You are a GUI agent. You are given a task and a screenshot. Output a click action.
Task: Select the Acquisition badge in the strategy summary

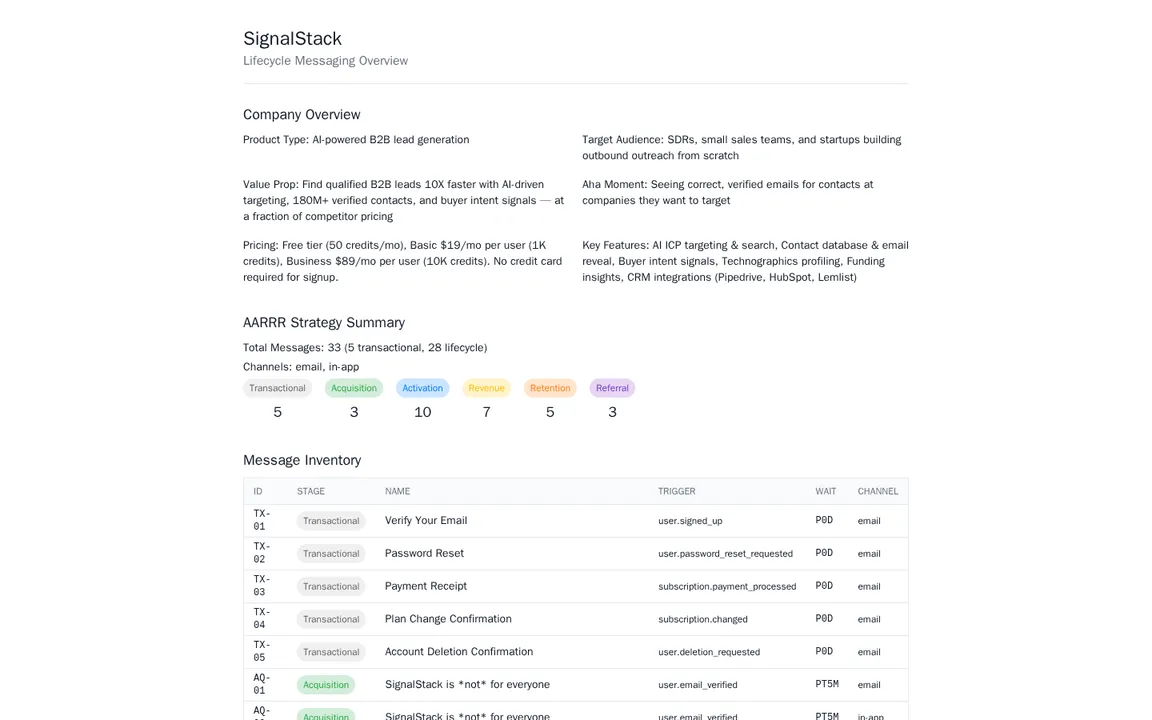pos(354,388)
